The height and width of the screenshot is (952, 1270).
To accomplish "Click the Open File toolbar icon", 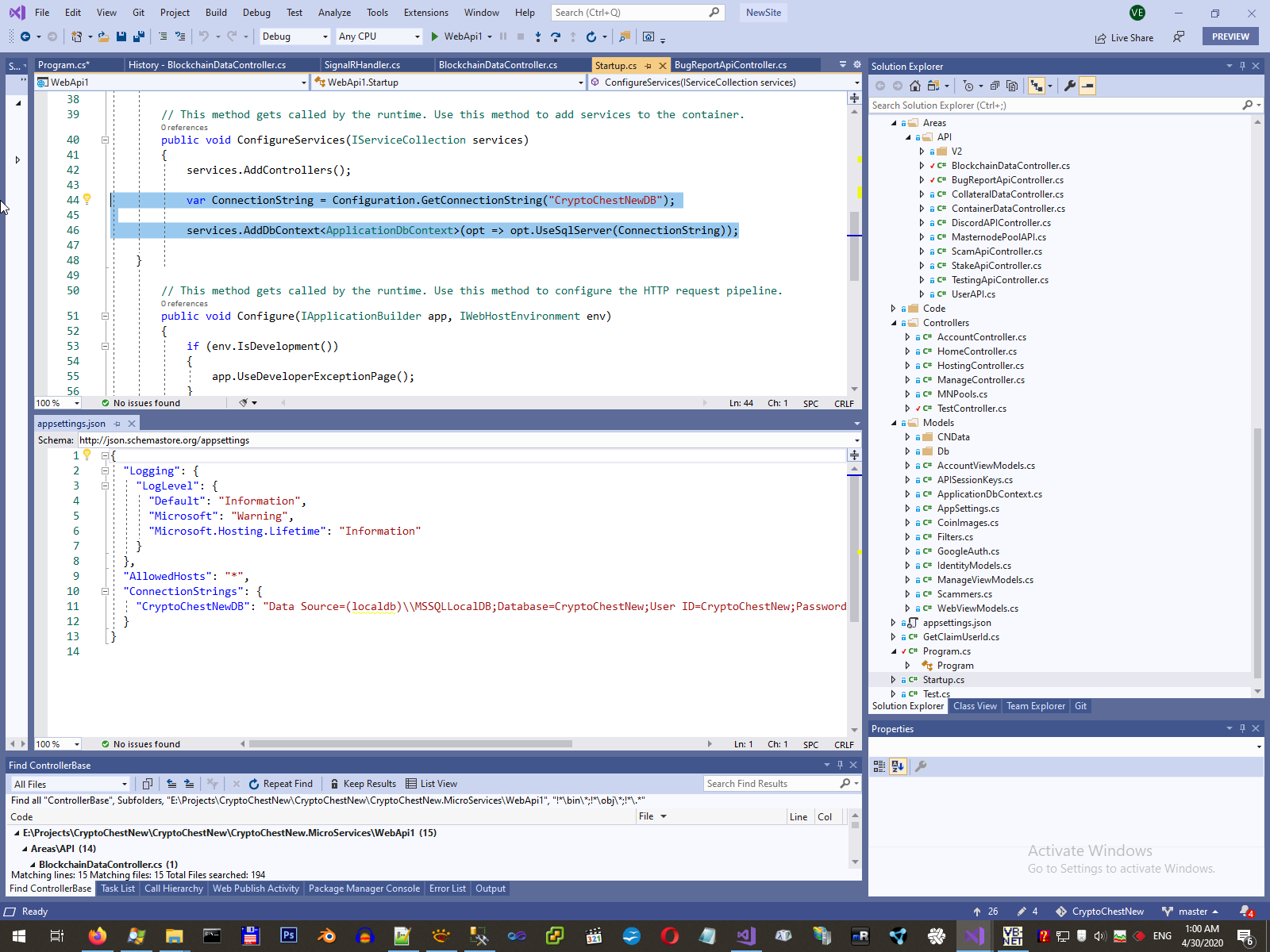I will pyautogui.click(x=104, y=36).
